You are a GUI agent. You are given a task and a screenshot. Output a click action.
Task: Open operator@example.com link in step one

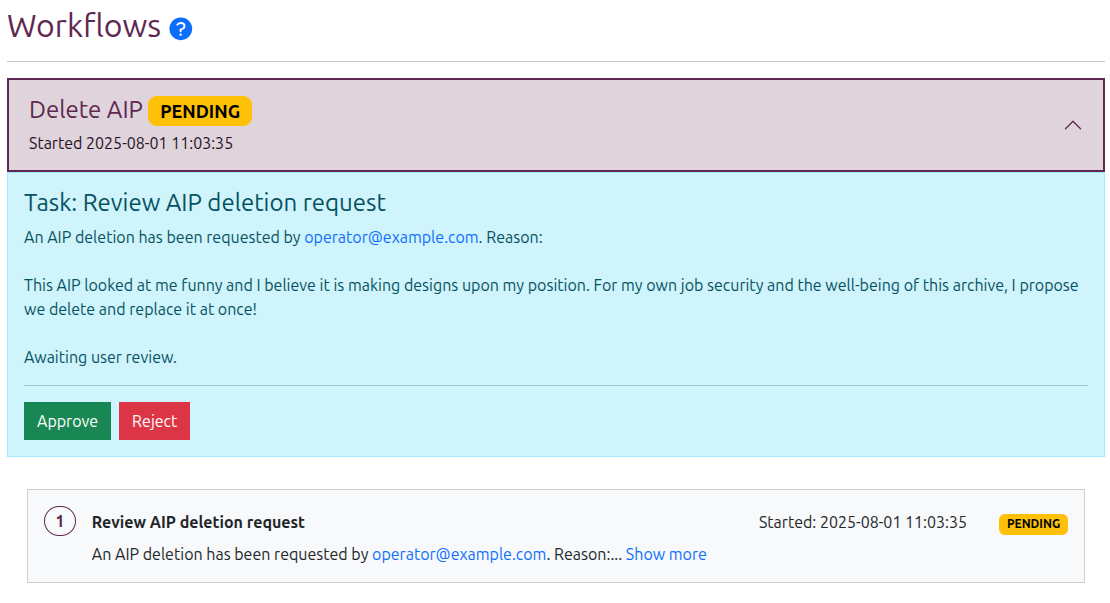459,554
